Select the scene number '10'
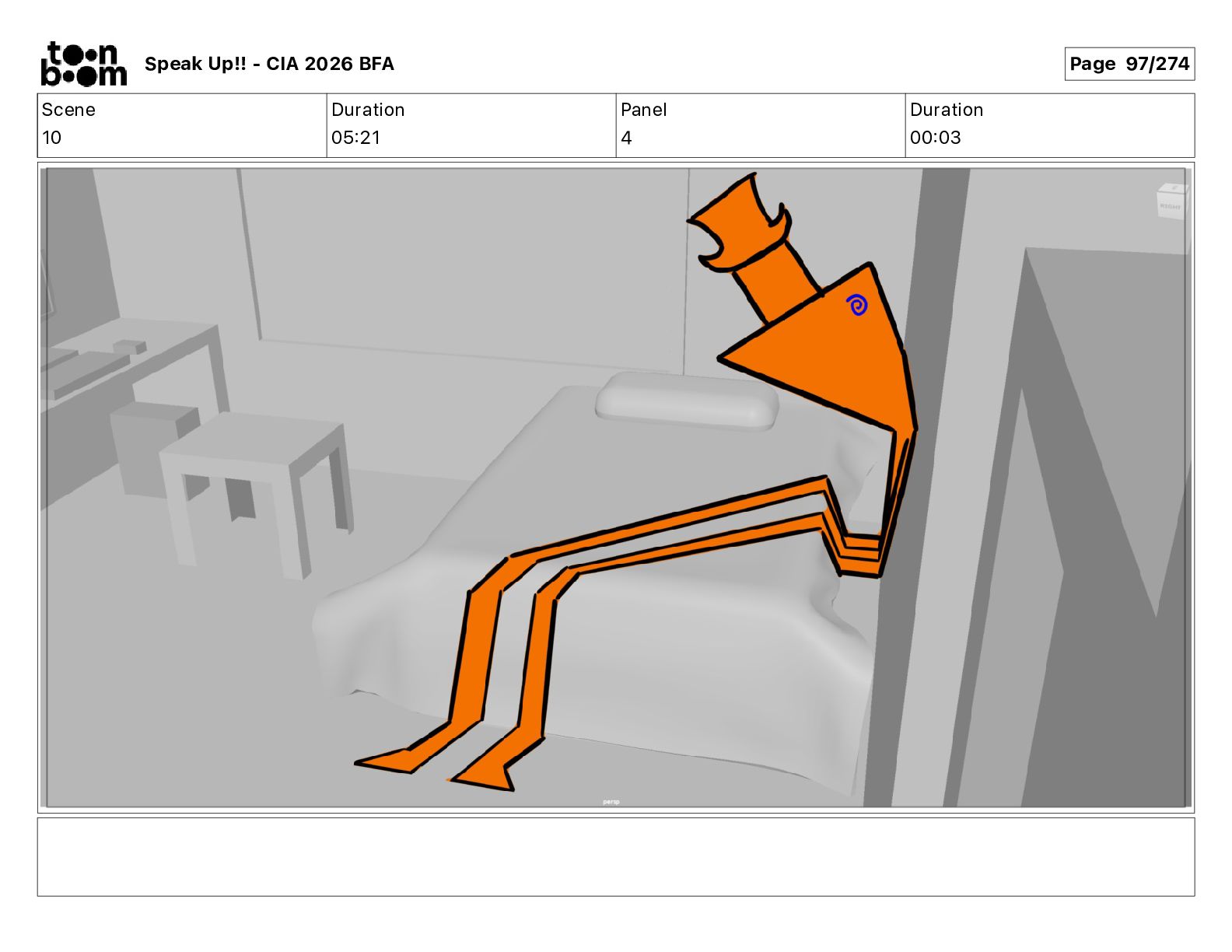This screenshot has width=1232, height=952. point(51,138)
